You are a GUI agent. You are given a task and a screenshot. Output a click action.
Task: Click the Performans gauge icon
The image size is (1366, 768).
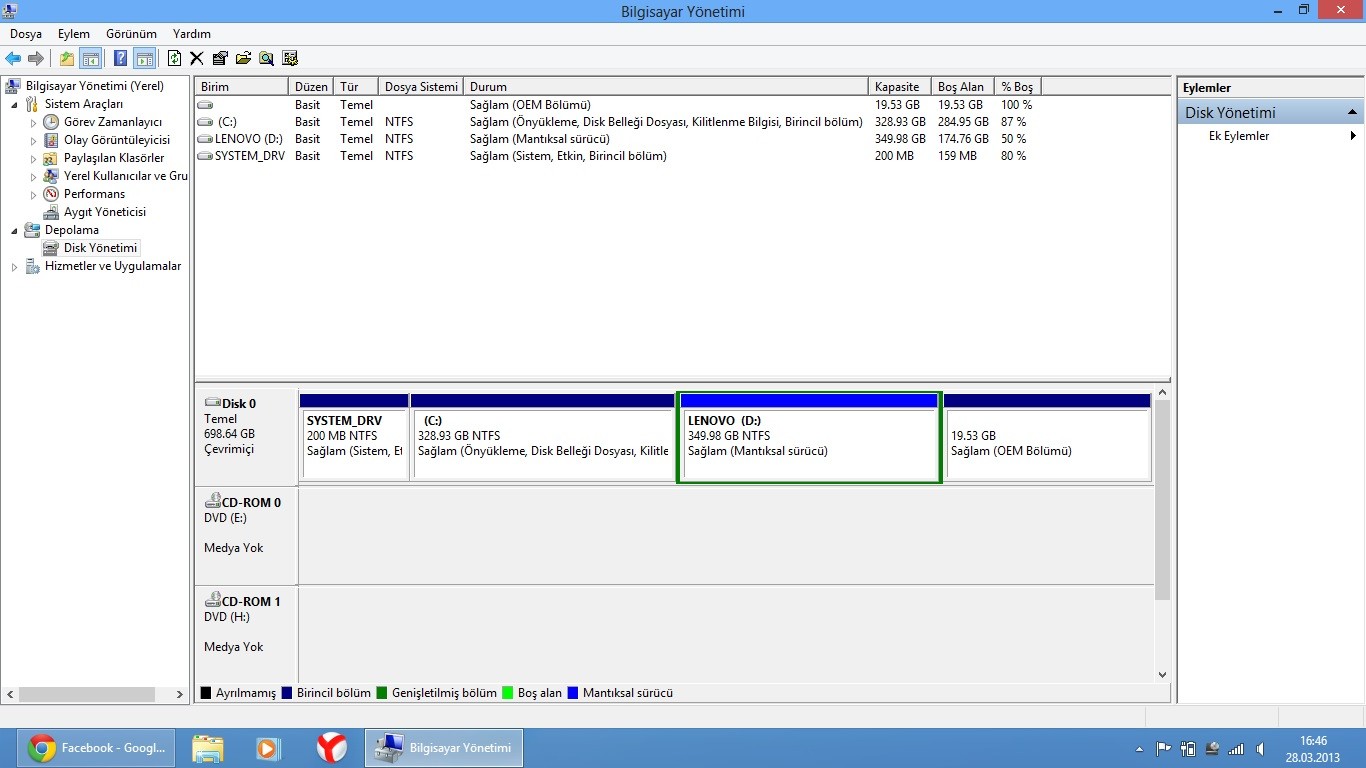point(51,194)
